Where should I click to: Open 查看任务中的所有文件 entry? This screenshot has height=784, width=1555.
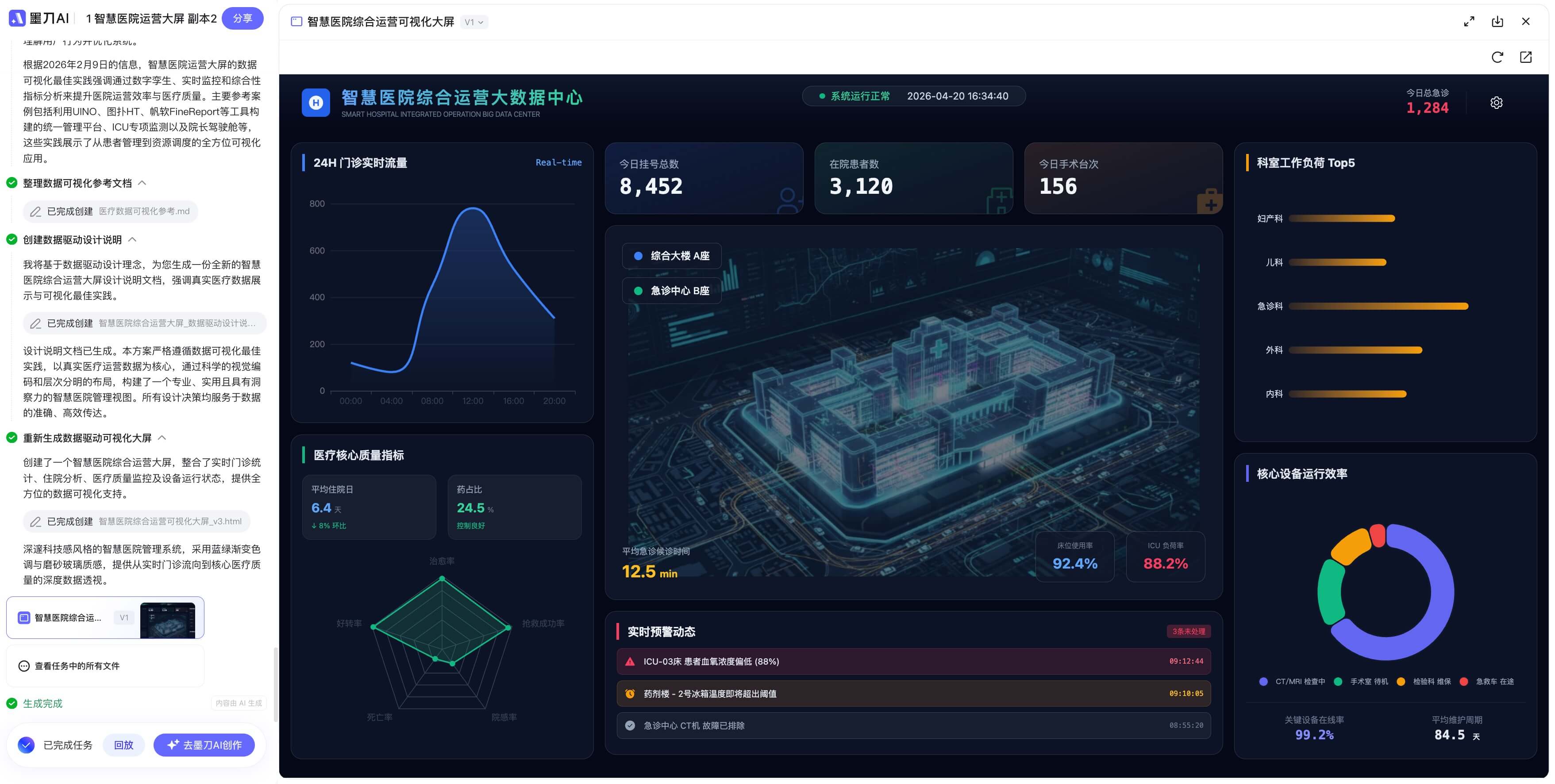point(77,666)
